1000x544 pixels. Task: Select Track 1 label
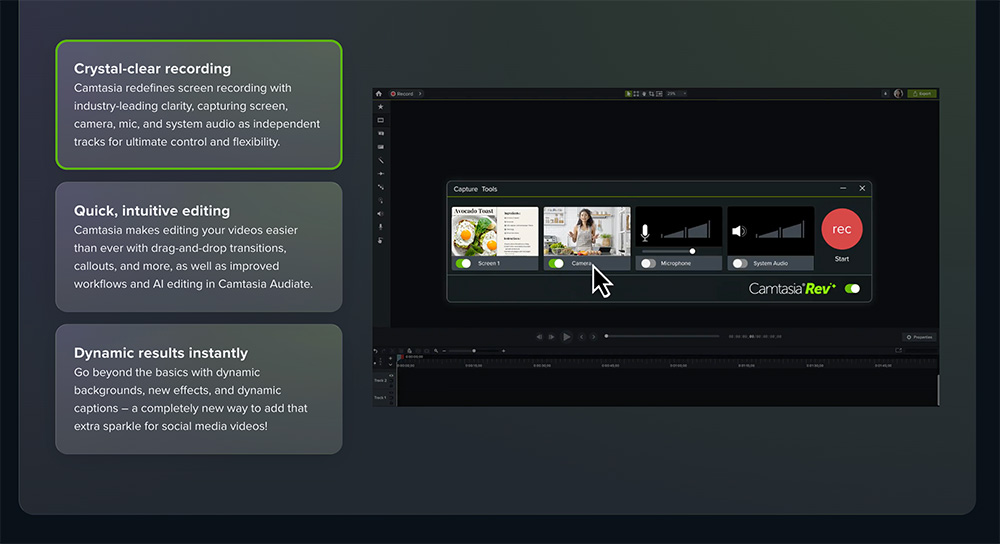click(381, 397)
